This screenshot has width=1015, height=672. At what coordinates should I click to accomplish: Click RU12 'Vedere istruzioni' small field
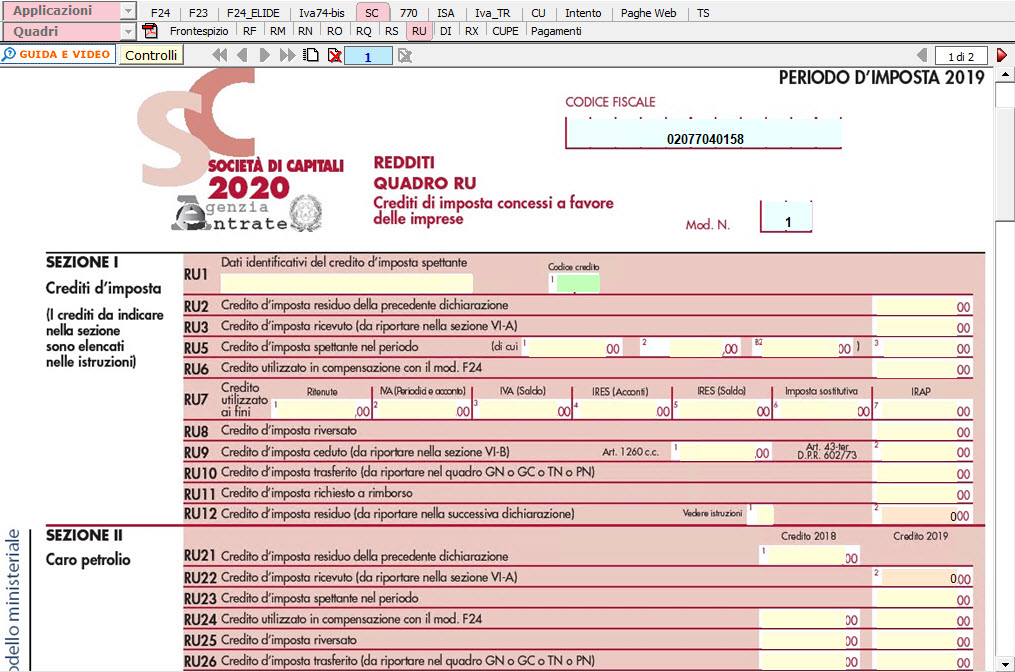coord(764,514)
